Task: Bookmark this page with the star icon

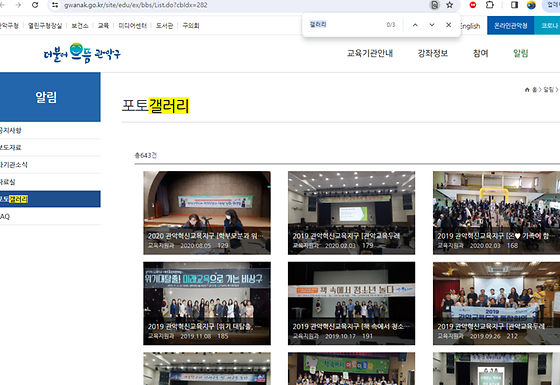Action: pyautogui.click(x=450, y=5)
